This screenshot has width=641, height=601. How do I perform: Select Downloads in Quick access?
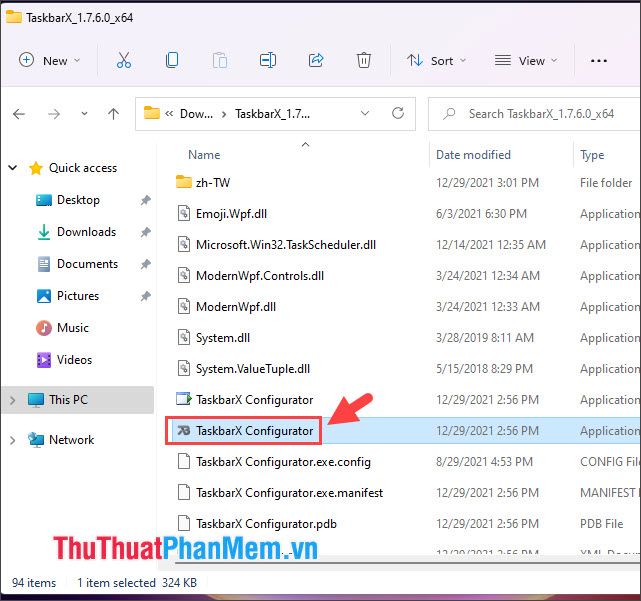(x=86, y=232)
